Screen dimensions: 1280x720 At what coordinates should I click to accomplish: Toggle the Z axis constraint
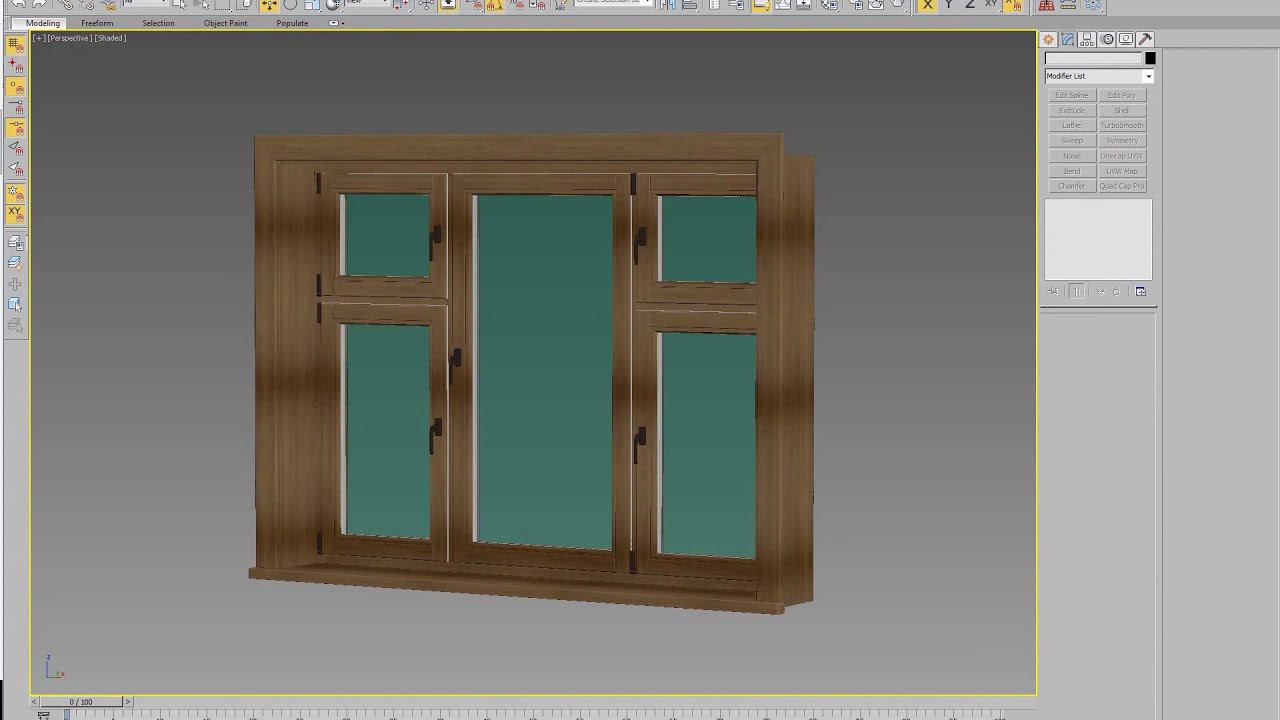[969, 5]
